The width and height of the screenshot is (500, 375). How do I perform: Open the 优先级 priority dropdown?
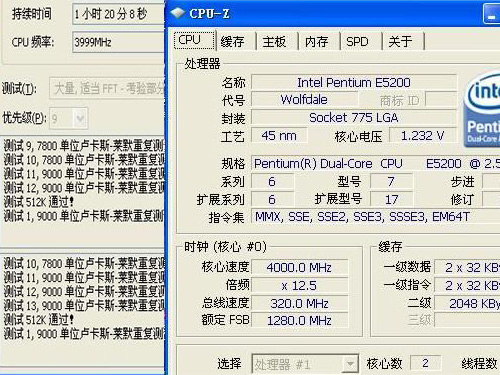click(x=69, y=118)
